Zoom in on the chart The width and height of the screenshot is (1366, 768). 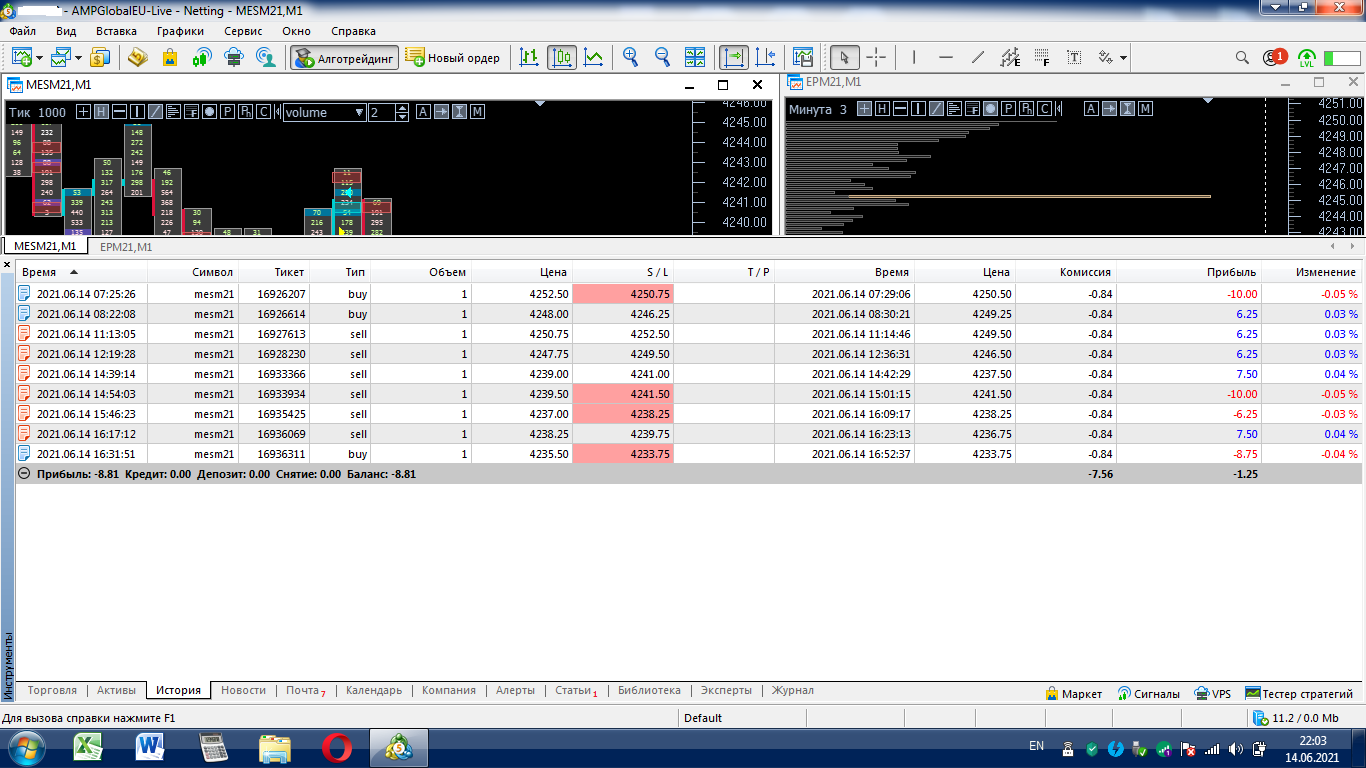(x=630, y=57)
